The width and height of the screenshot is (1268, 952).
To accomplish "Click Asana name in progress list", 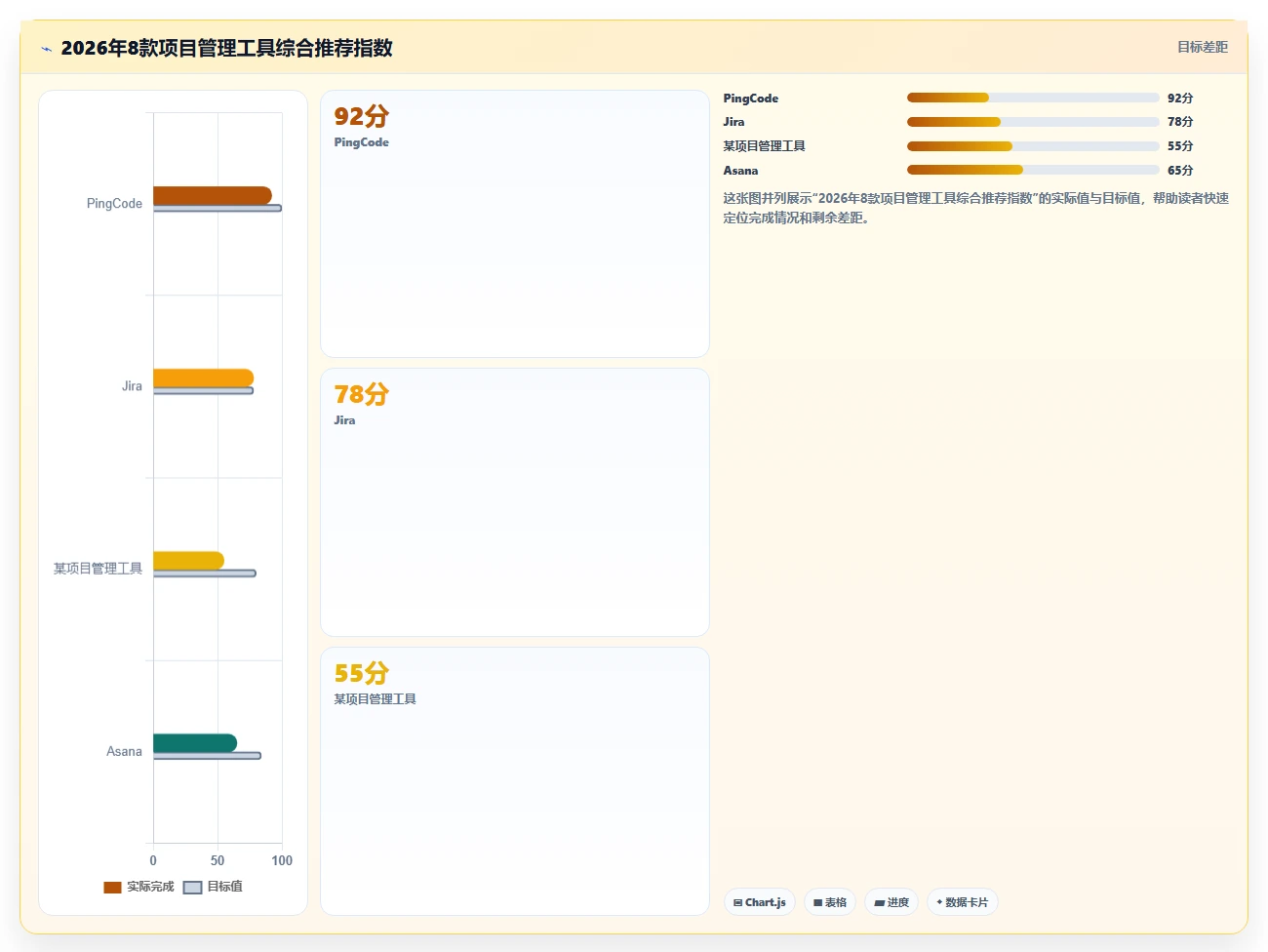I will (740, 171).
